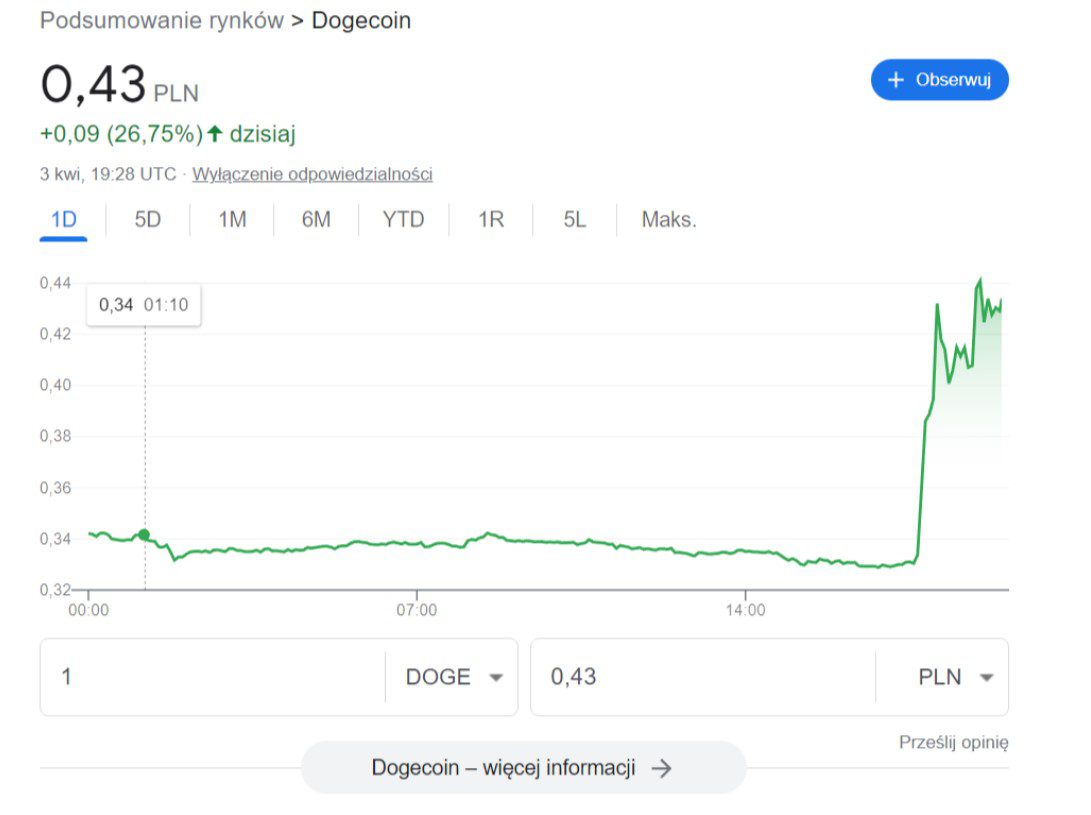Click the arrow icon beside więcej informacji
Viewport: 1091px width, 815px height.
(661, 768)
